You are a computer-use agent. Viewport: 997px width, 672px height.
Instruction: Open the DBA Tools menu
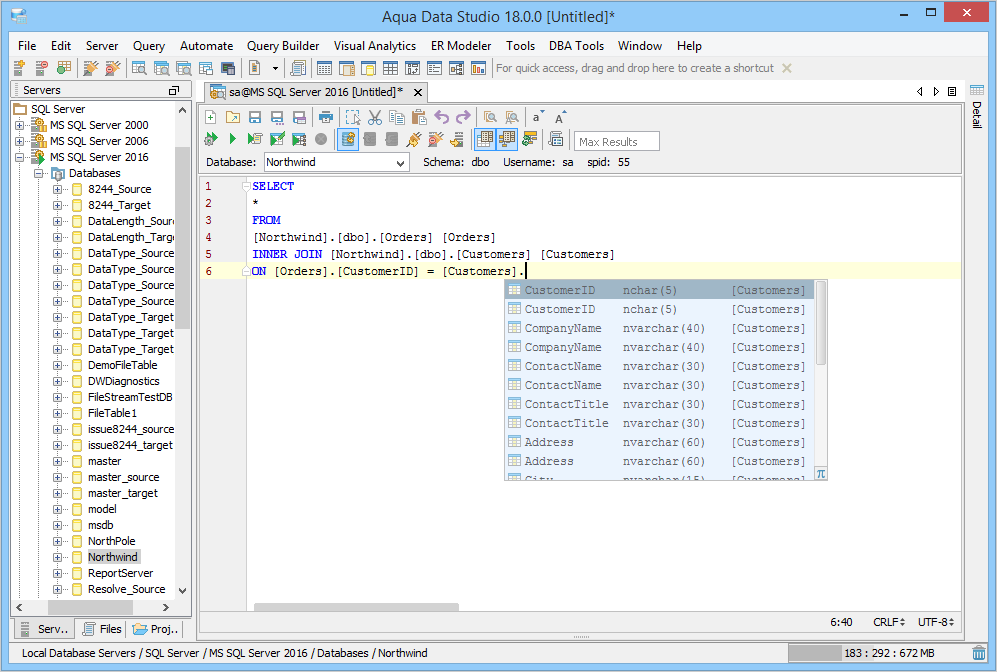(576, 46)
